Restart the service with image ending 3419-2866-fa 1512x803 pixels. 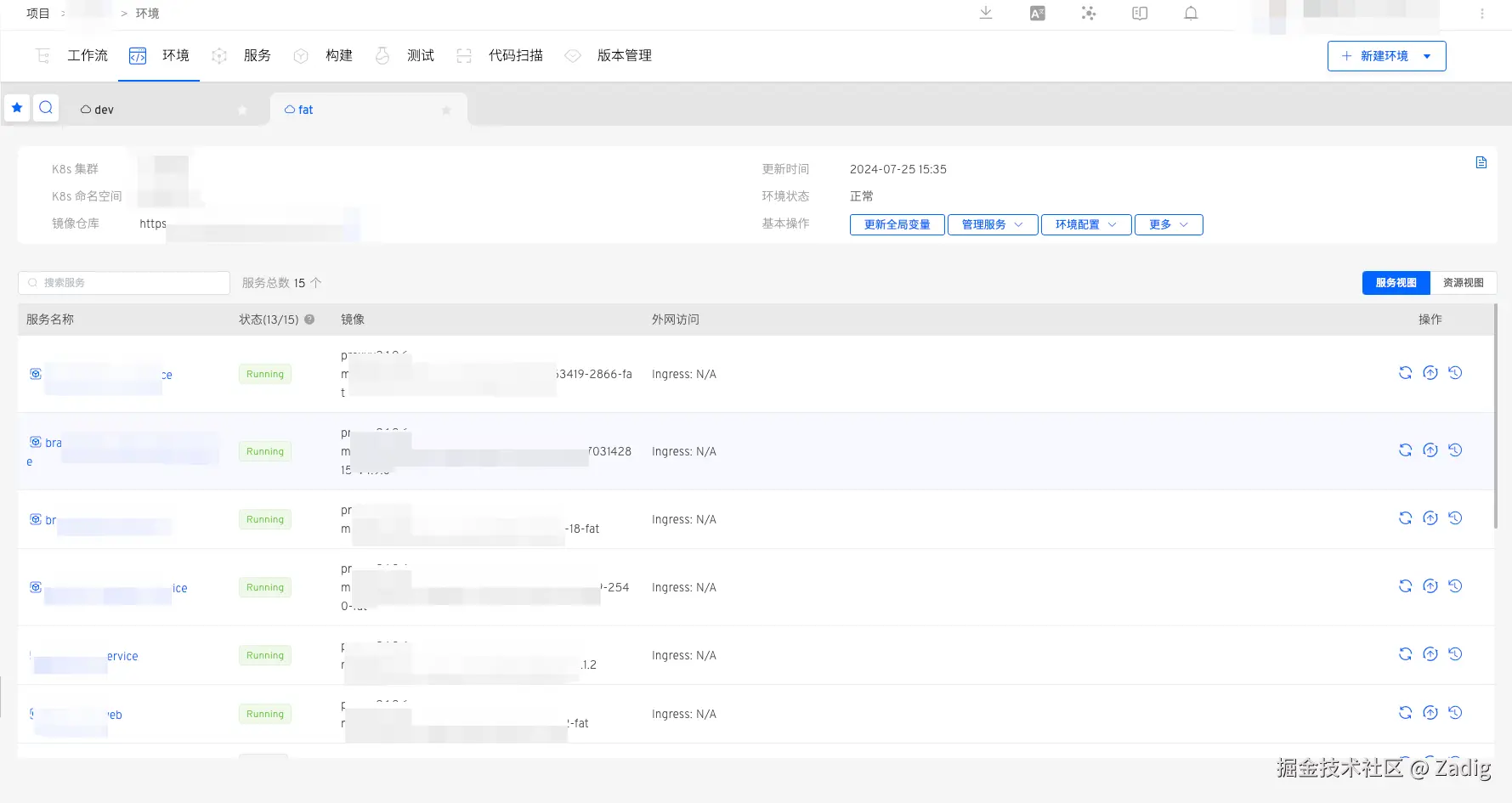click(1406, 373)
